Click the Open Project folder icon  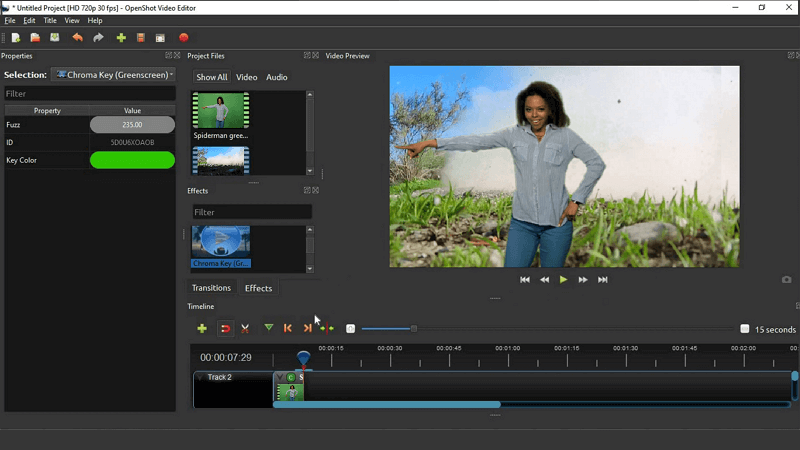[x=35, y=38]
